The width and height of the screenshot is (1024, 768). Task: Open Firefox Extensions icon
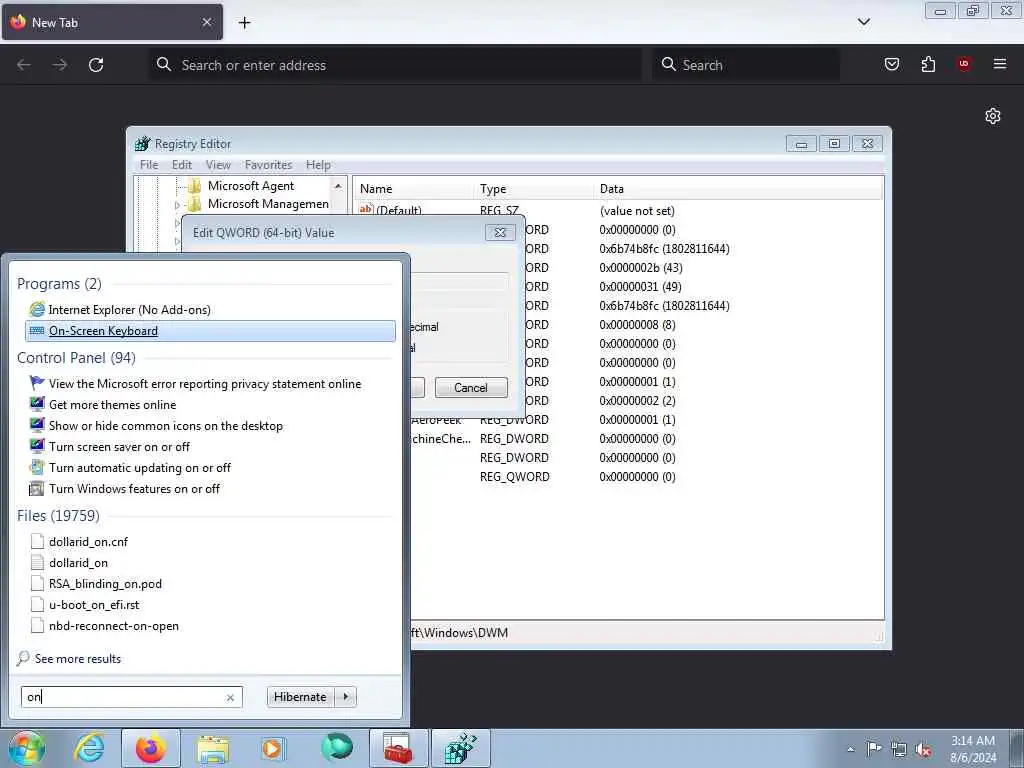coord(928,64)
